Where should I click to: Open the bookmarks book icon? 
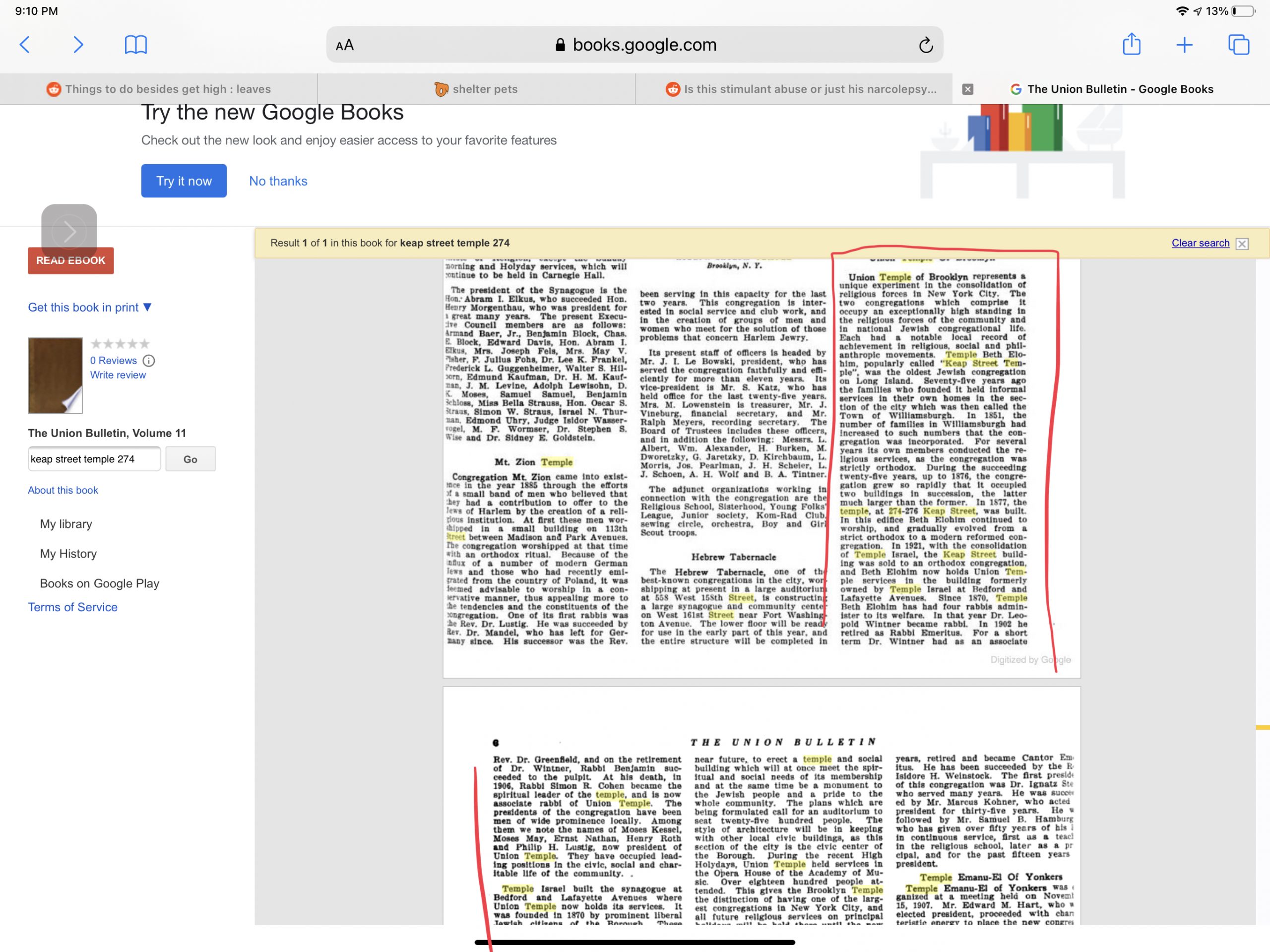point(135,45)
